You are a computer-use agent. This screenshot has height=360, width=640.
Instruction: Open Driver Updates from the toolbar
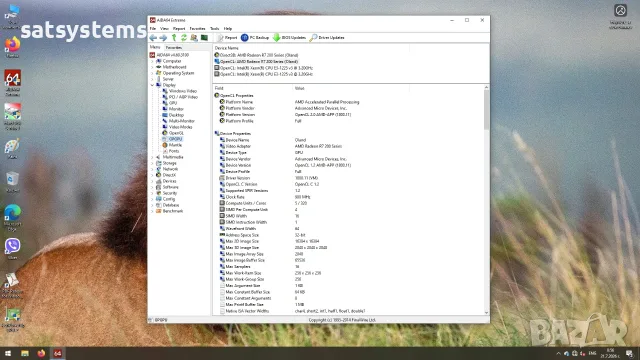pyautogui.click(x=327, y=38)
